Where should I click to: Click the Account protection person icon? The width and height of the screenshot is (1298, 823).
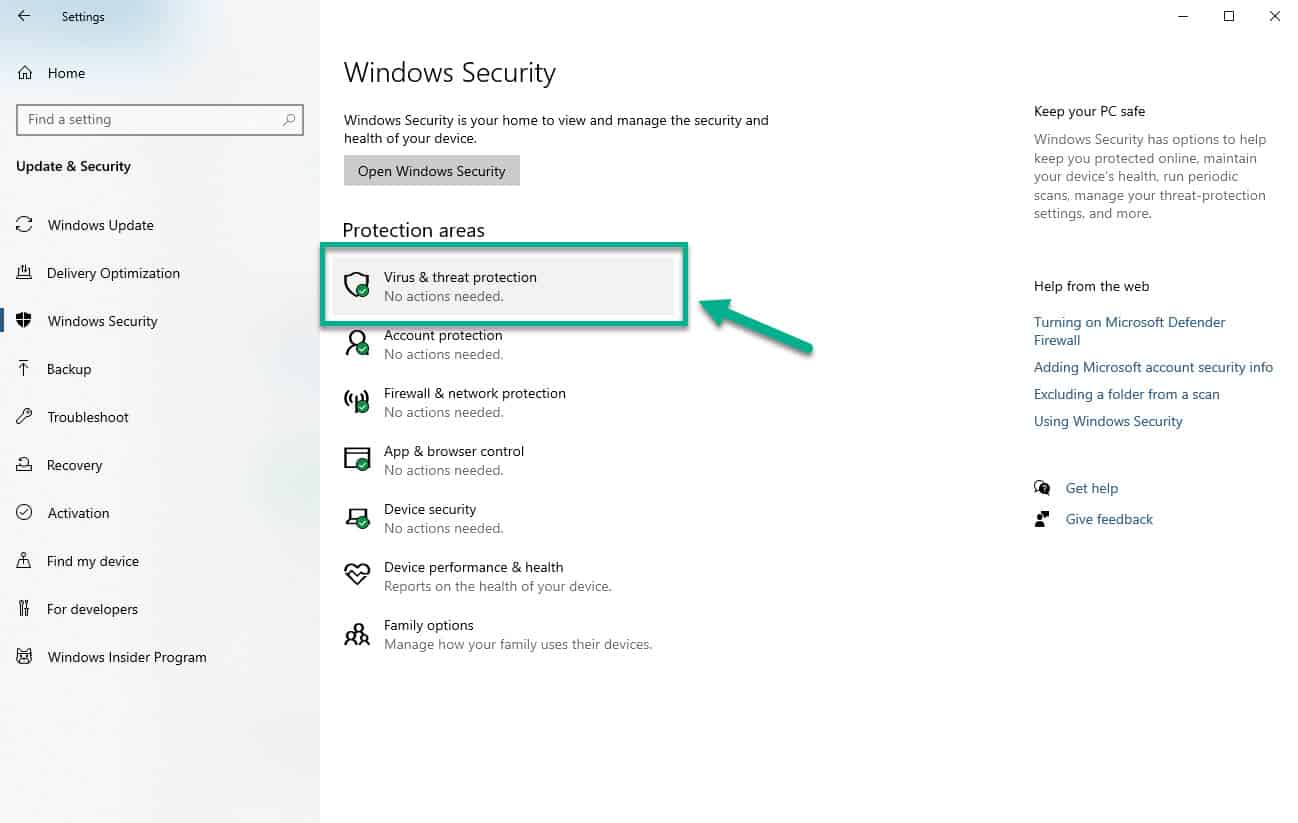click(357, 344)
